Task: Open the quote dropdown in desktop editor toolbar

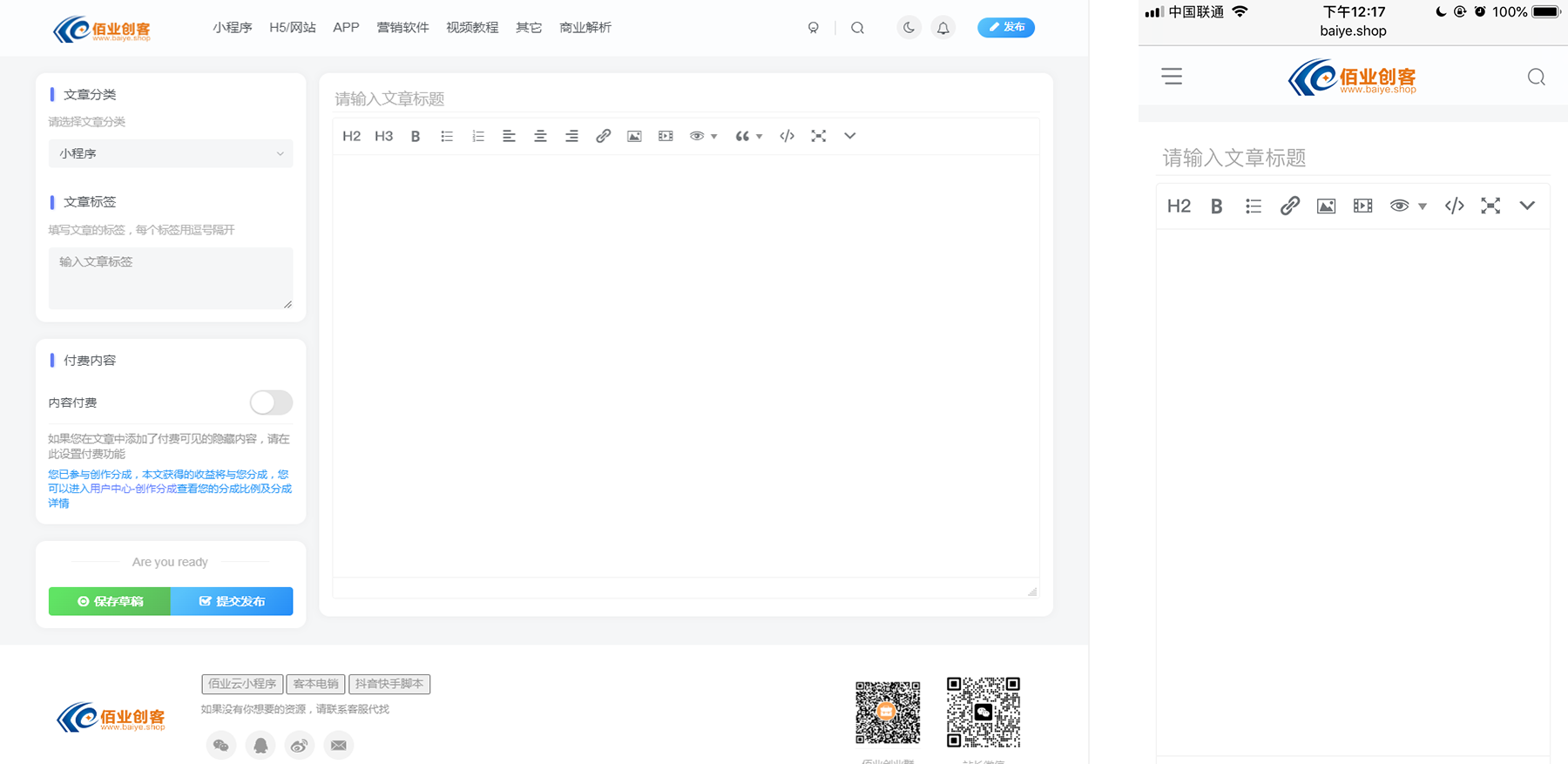Action: point(747,136)
